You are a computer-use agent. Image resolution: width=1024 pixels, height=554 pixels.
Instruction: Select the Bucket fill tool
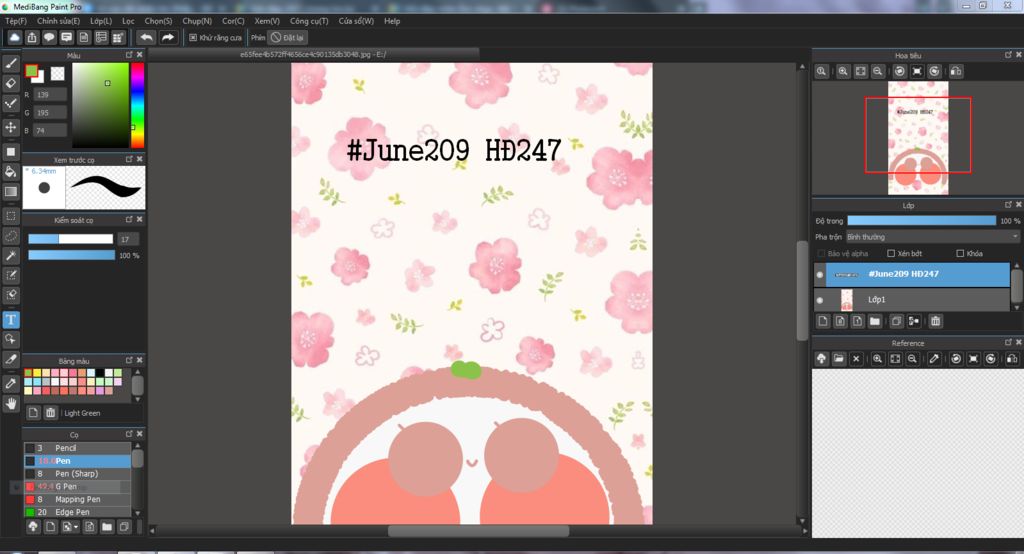click(10, 172)
